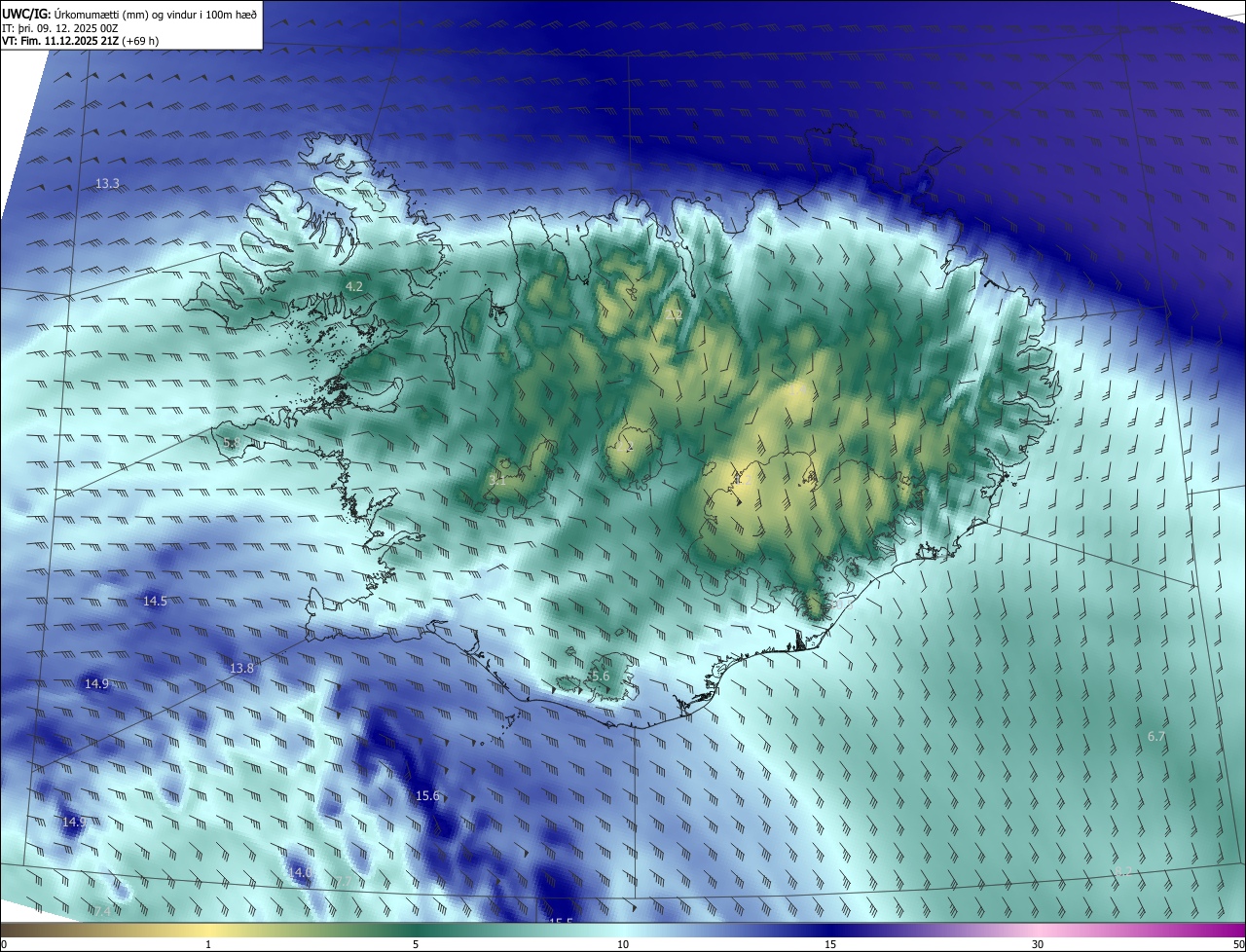Viewport: 1246px width, 952px height.
Task: Click the colorbar tick label 10
Action: 623,944
